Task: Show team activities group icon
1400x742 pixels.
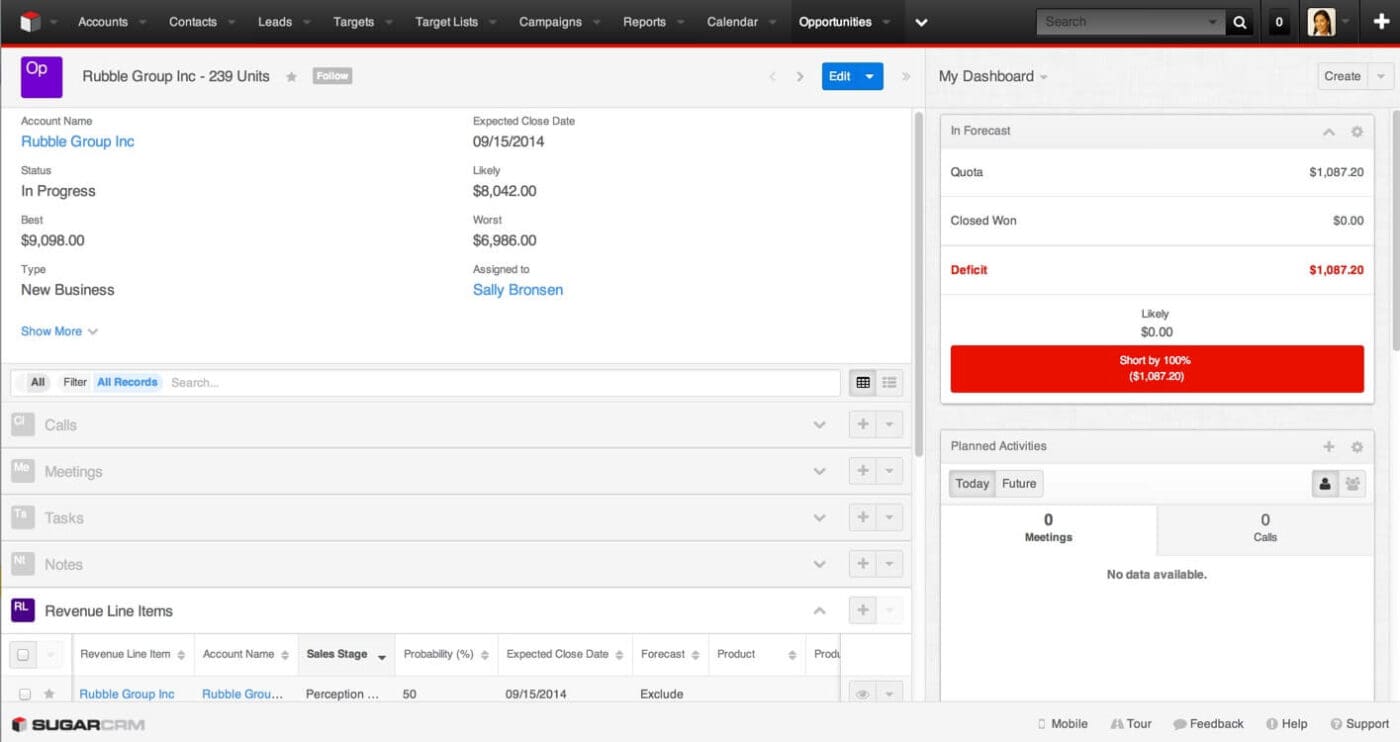Action: [1352, 484]
